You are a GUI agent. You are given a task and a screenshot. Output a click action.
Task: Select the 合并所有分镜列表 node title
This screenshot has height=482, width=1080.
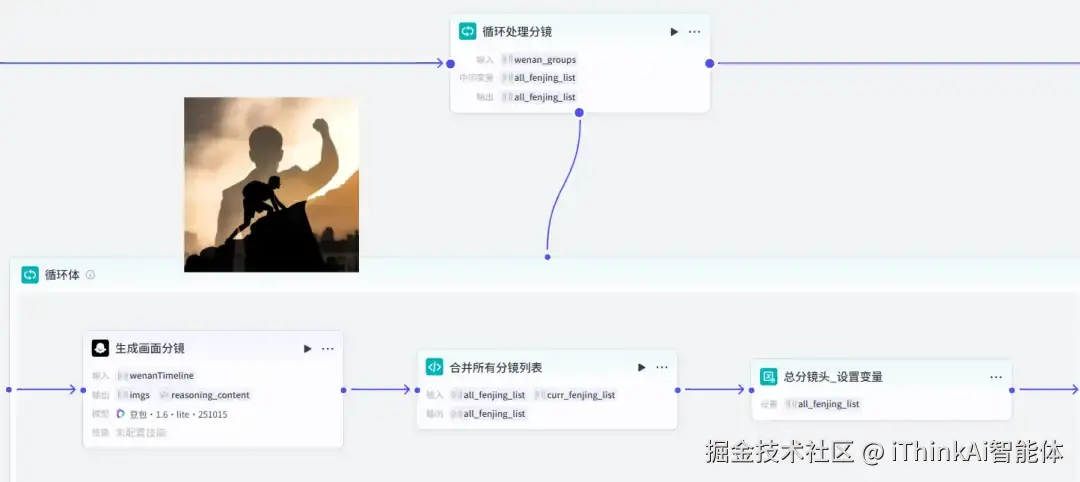point(496,367)
